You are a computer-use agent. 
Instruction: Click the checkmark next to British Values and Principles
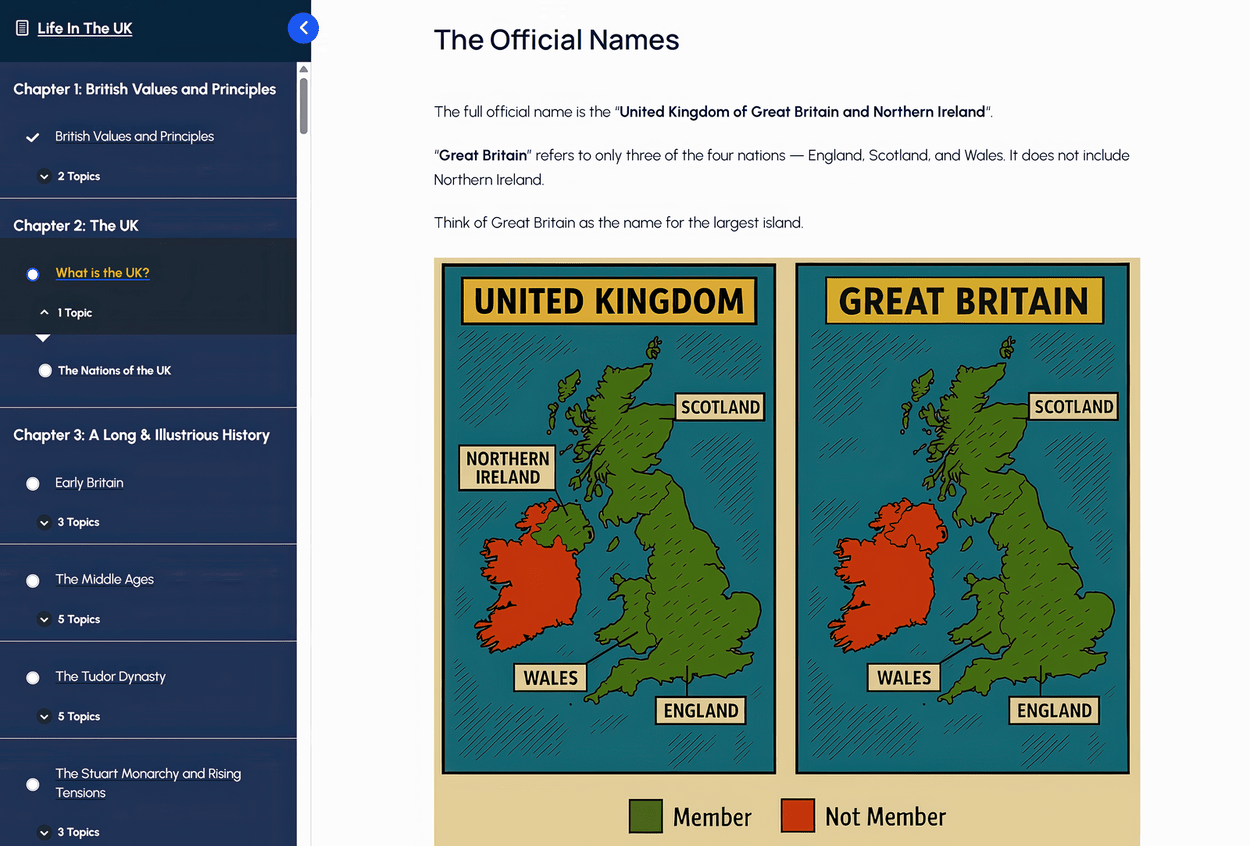[33, 137]
